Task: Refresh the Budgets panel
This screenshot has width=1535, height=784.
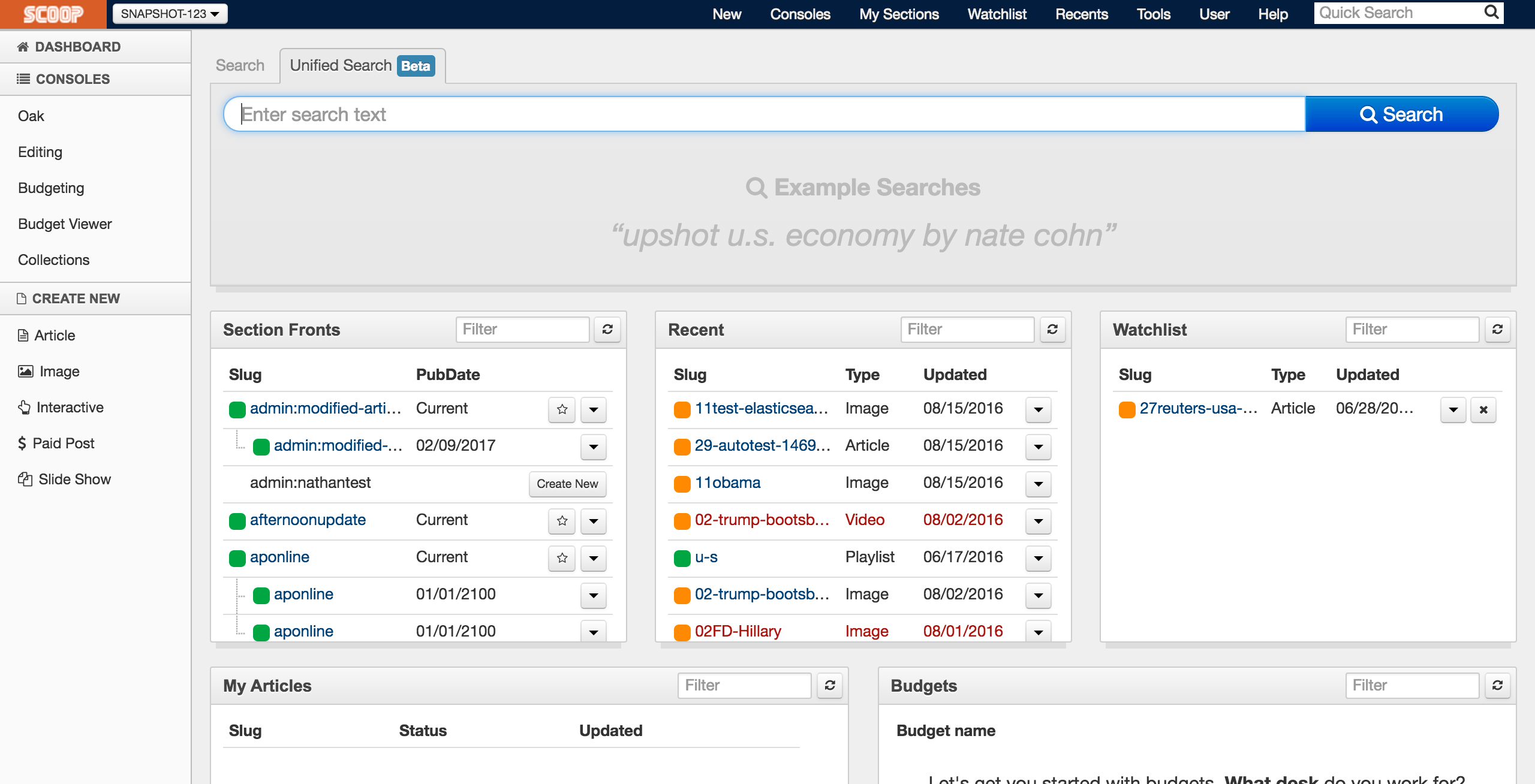Action: tap(1497, 685)
